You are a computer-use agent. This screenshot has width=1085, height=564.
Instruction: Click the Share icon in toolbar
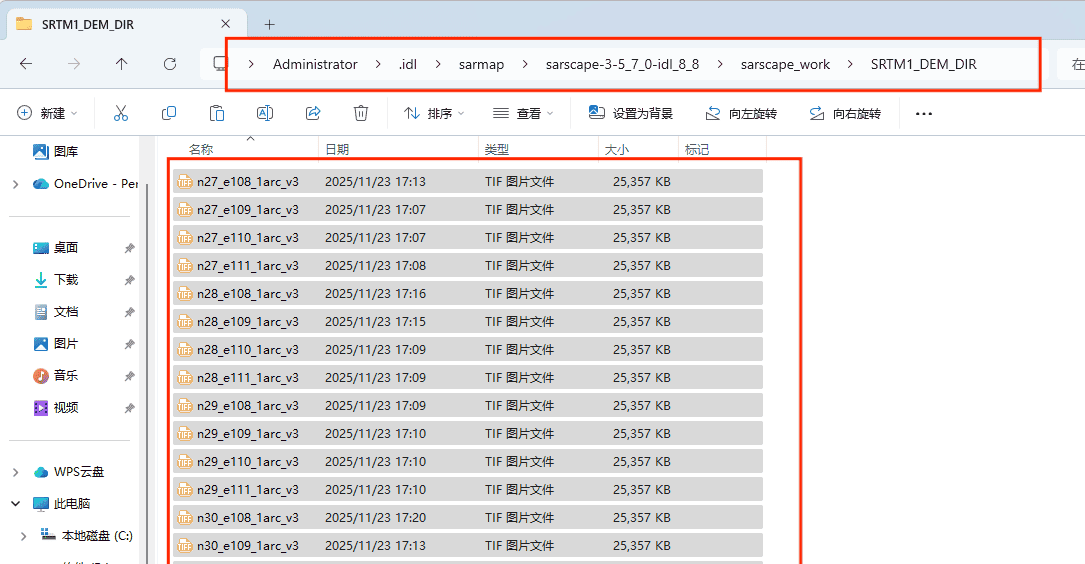(x=313, y=113)
